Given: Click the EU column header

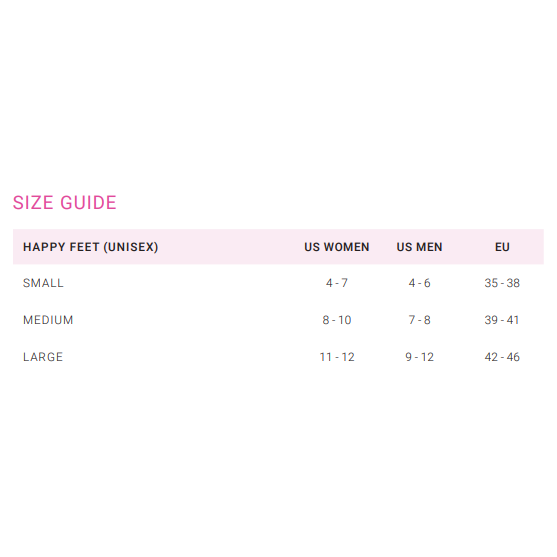Looking at the screenshot, I should click(x=502, y=247).
